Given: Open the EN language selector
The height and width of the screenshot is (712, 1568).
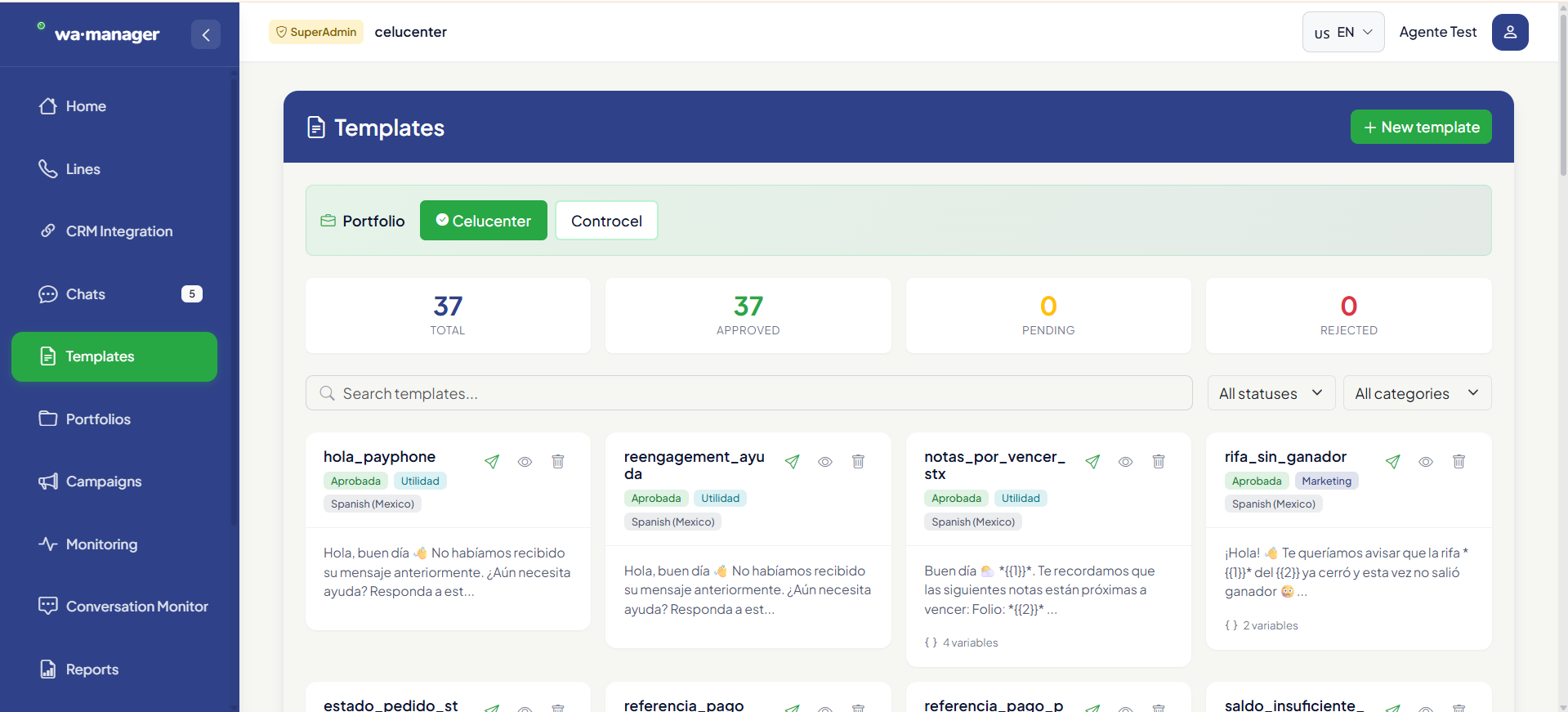Looking at the screenshot, I should point(1343,33).
